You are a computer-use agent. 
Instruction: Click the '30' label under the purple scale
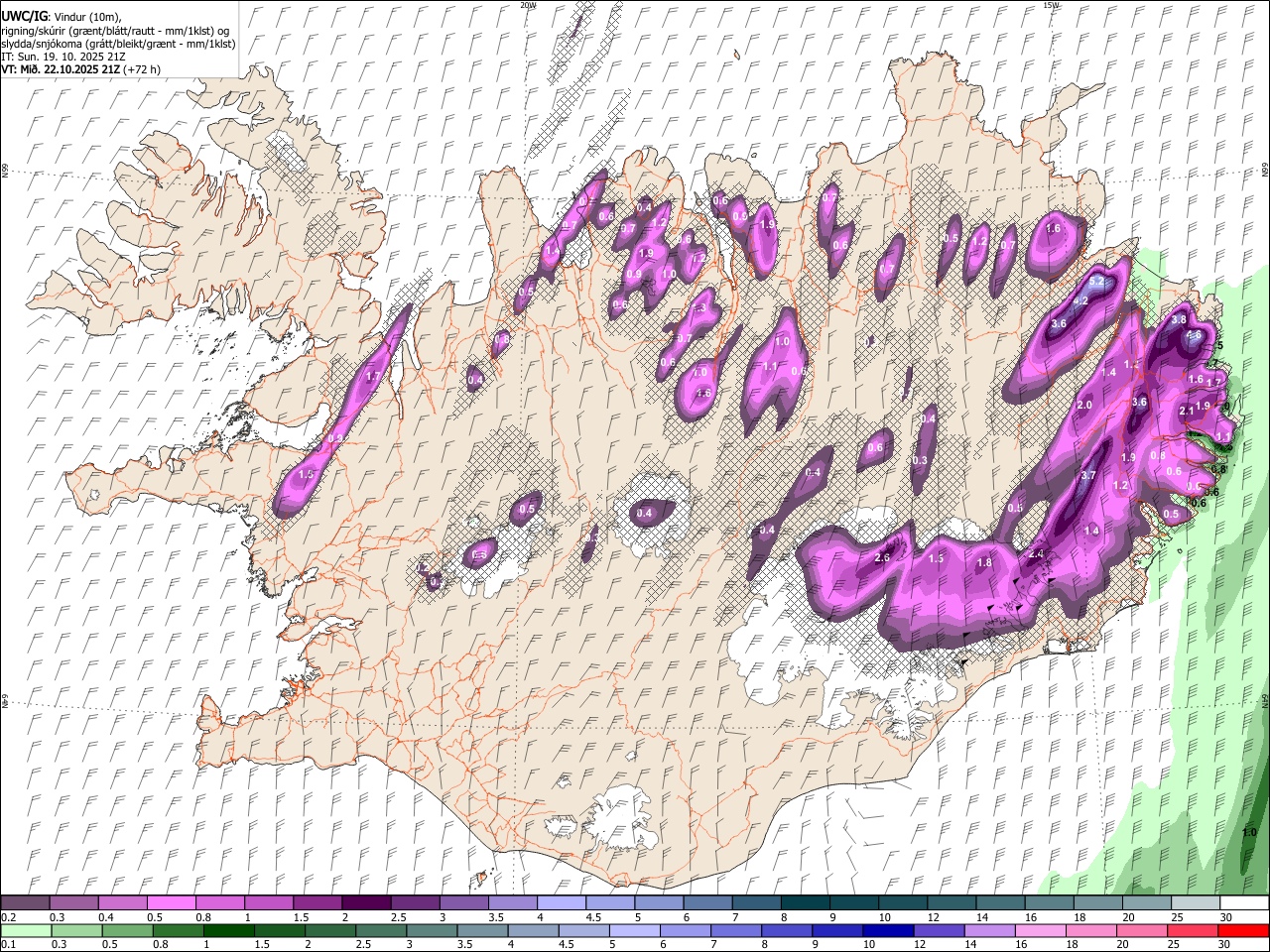(x=1226, y=917)
